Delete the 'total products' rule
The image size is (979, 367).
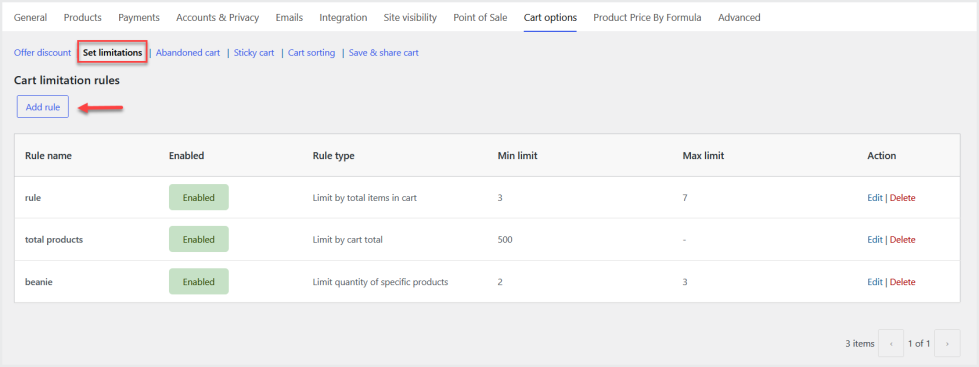point(903,240)
